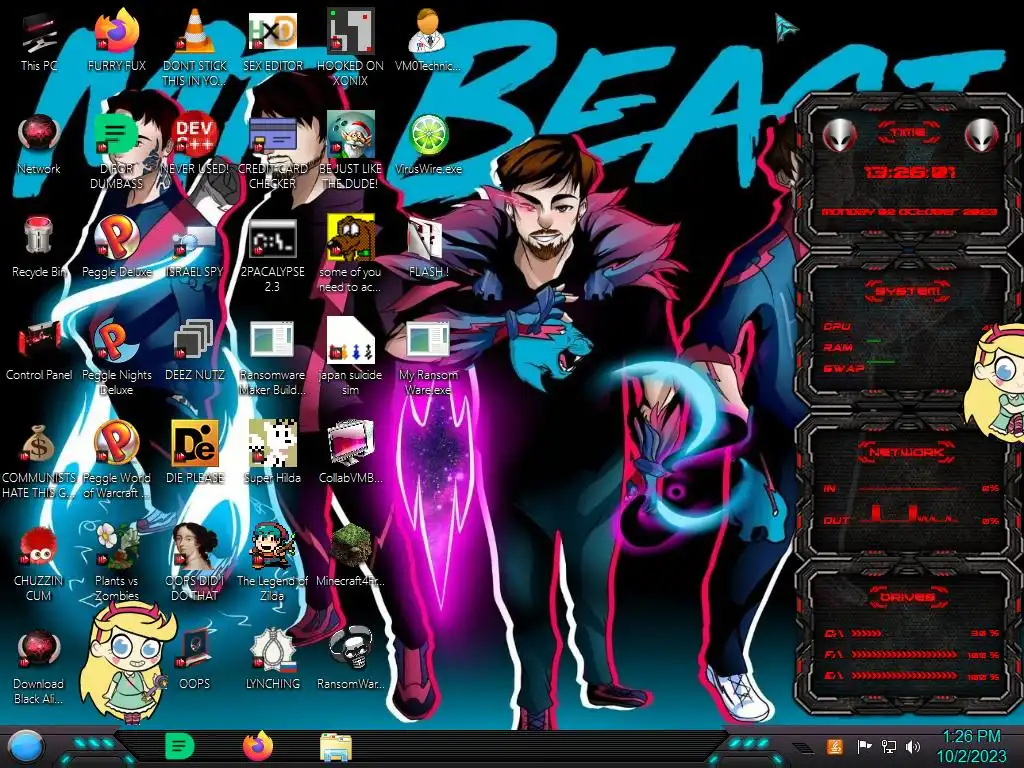Open the LYNCHING noose icon
This screenshot has height=768, width=1024.
[272, 649]
